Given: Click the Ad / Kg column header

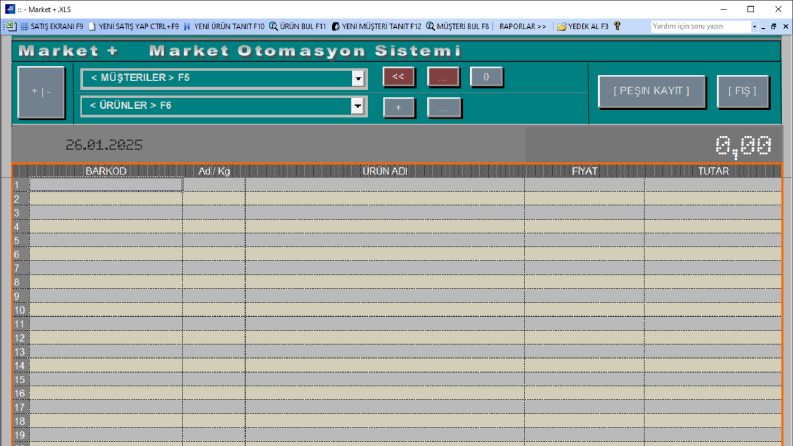Looking at the screenshot, I should (x=214, y=171).
